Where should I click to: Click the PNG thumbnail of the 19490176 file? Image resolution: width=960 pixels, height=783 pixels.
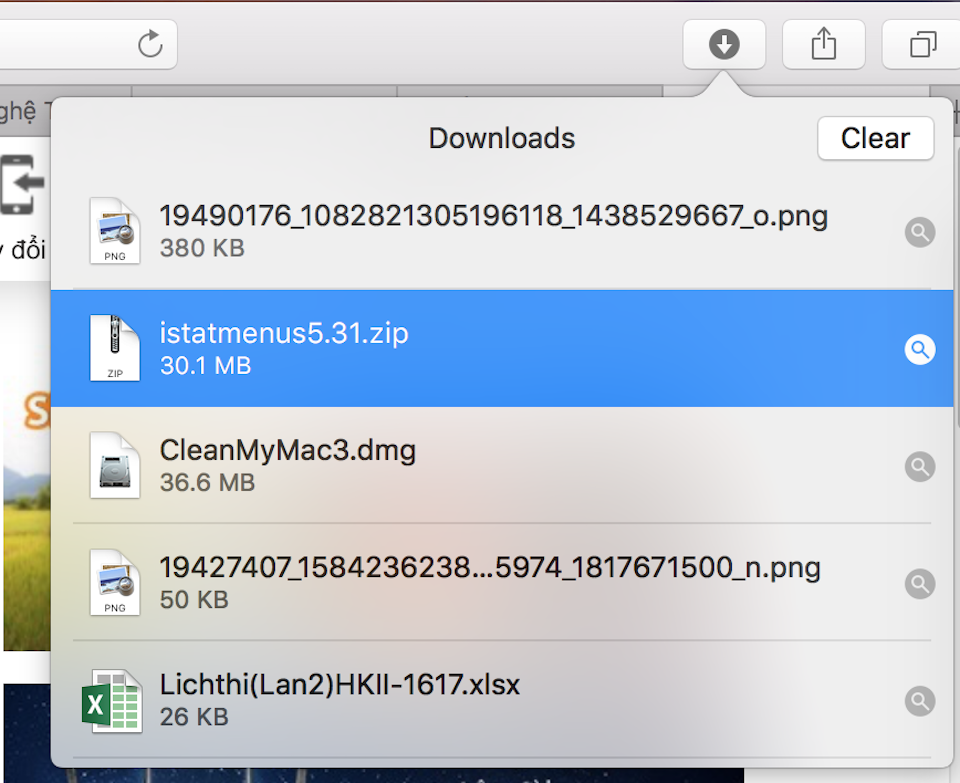114,231
